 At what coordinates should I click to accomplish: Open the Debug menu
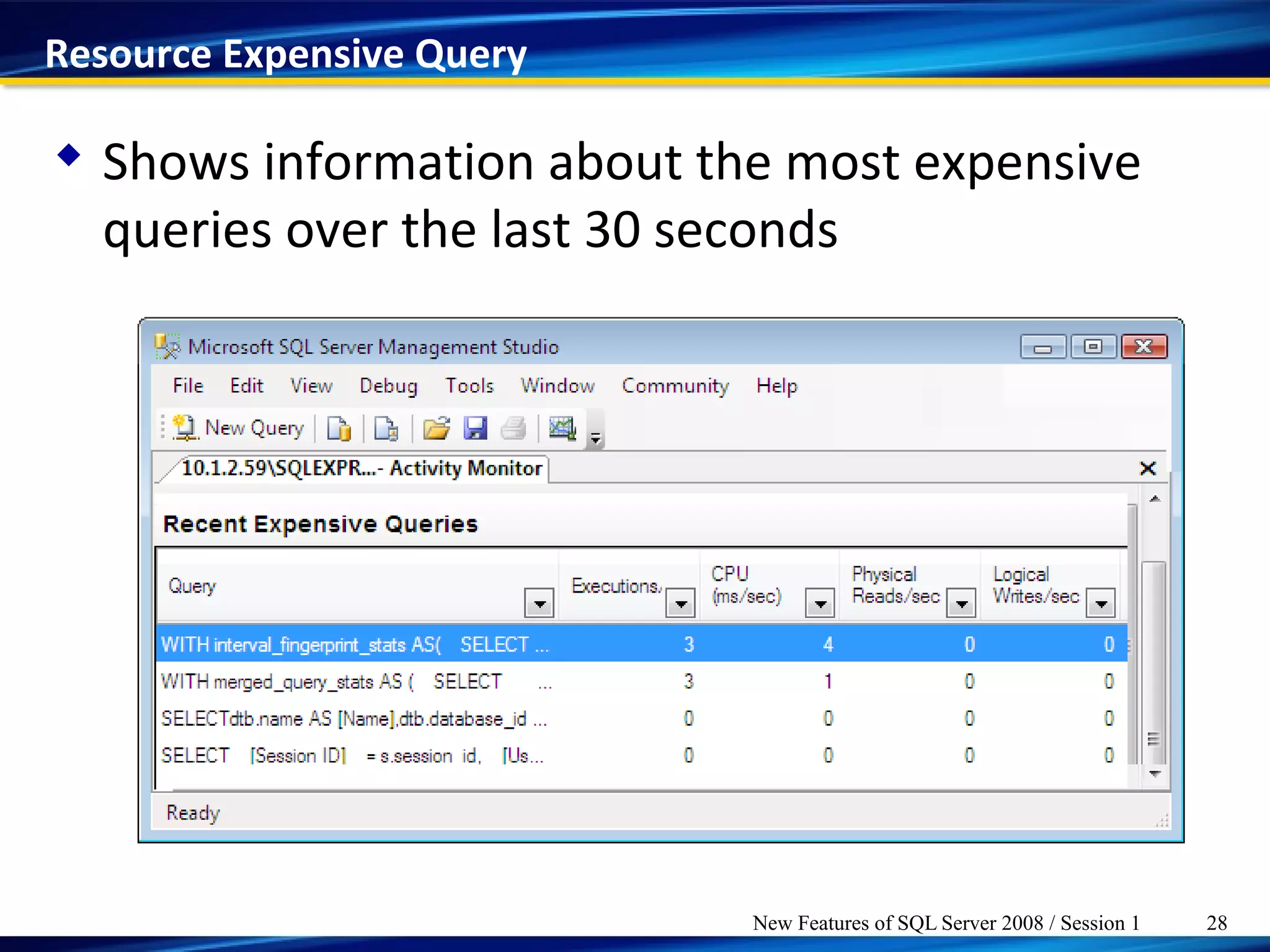(x=389, y=386)
